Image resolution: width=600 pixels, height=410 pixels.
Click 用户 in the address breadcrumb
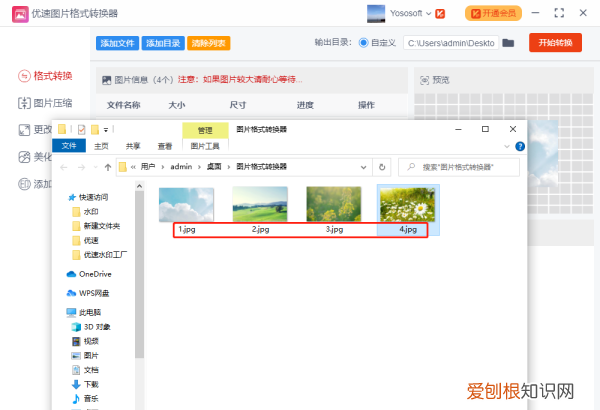[x=148, y=167]
